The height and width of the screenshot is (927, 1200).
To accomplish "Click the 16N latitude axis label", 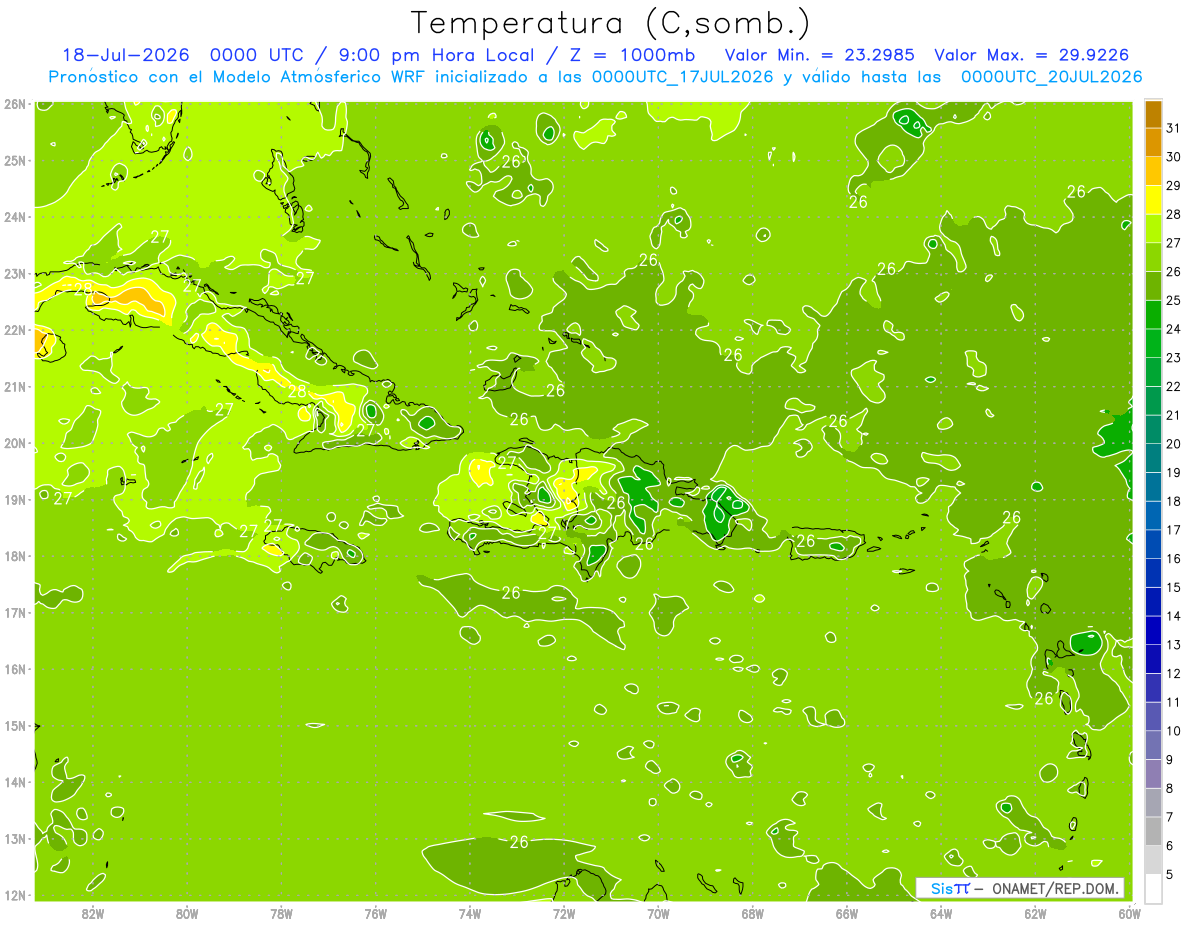I will click(x=14, y=669).
